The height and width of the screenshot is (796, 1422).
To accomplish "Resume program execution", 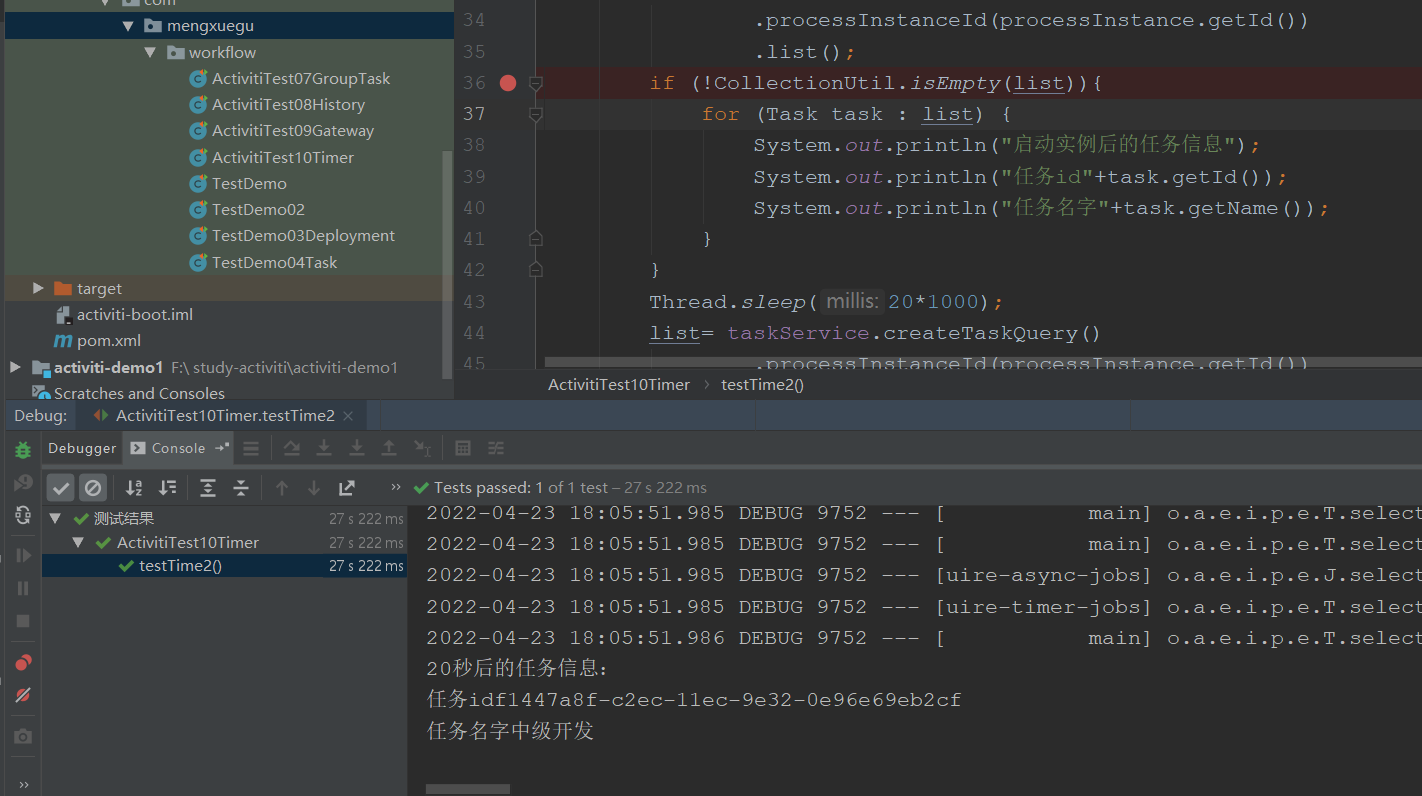I will (22, 555).
